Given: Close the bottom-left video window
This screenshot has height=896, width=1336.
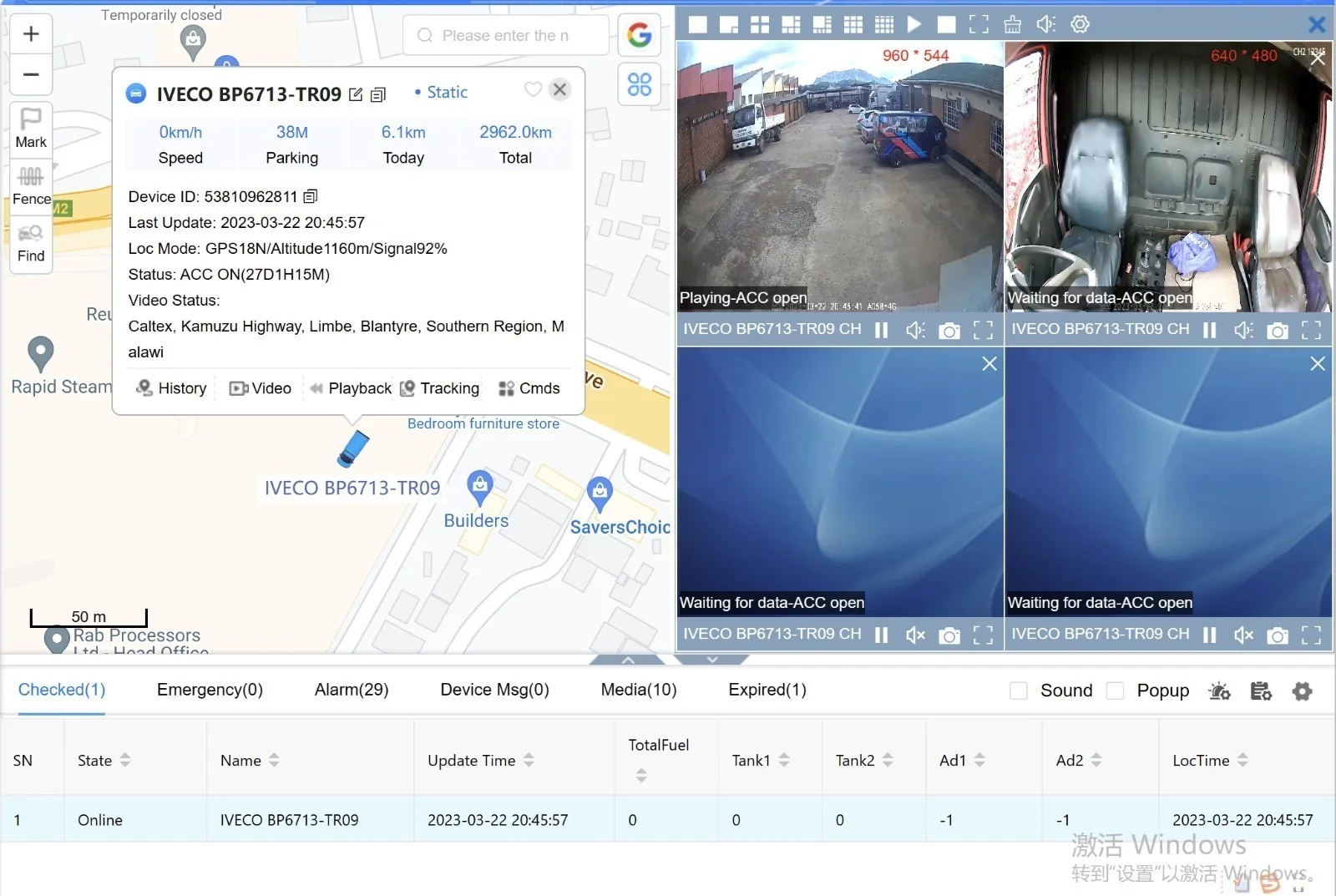Looking at the screenshot, I should pyautogui.click(x=989, y=363).
